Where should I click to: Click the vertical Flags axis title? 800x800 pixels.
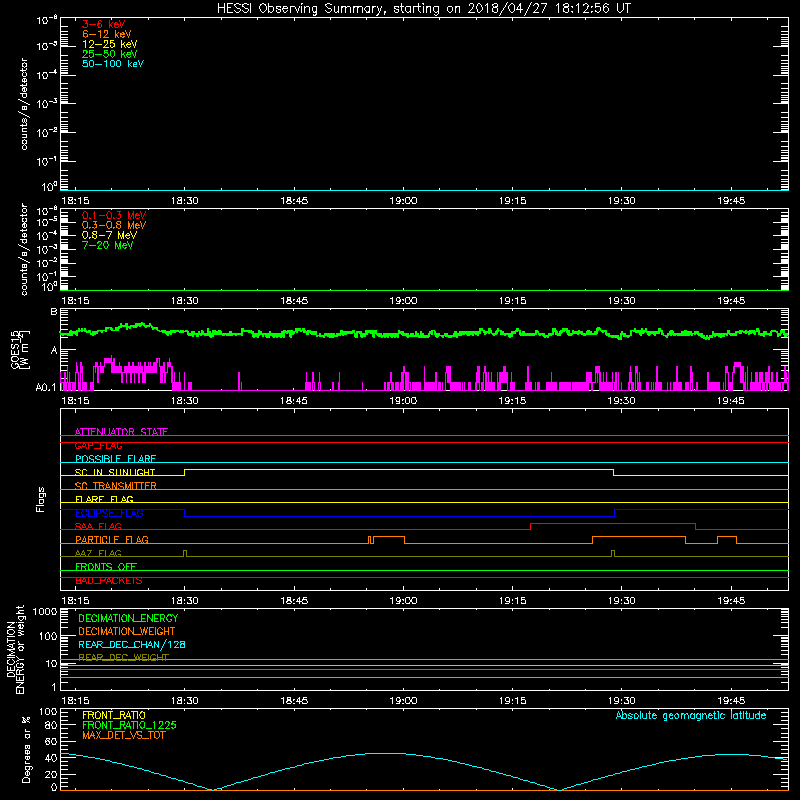[x=41, y=499]
